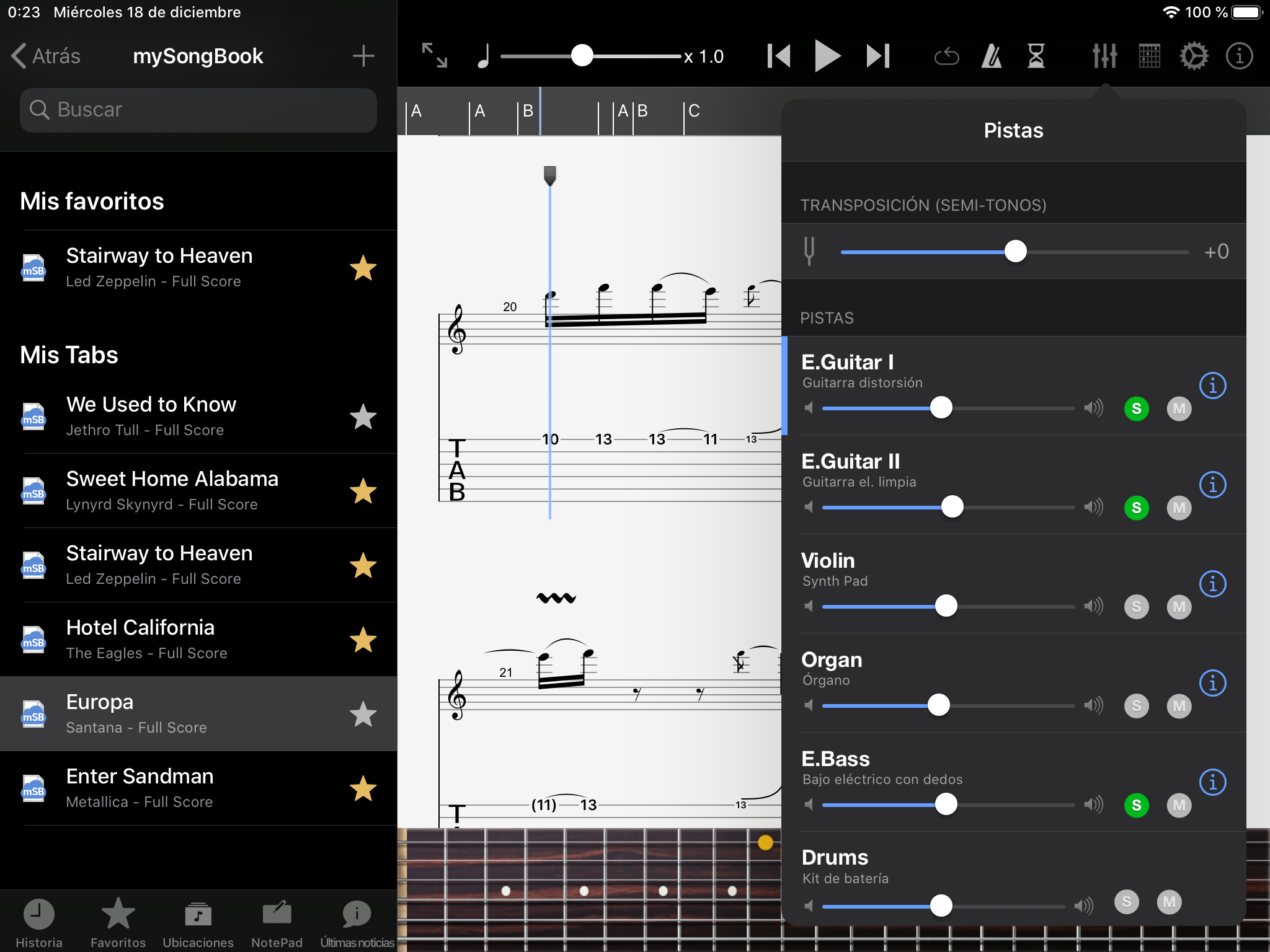Open the NotePad tab

pos(277,922)
